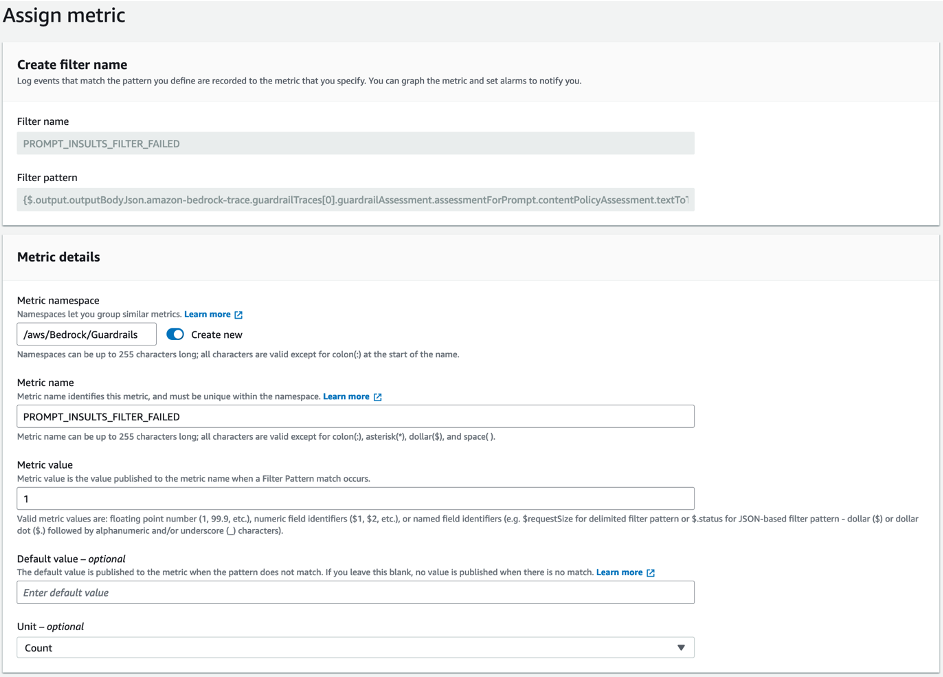Click the Metric details section heading
The width and height of the screenshot is (943, 677).
click(x=58, y=257)
